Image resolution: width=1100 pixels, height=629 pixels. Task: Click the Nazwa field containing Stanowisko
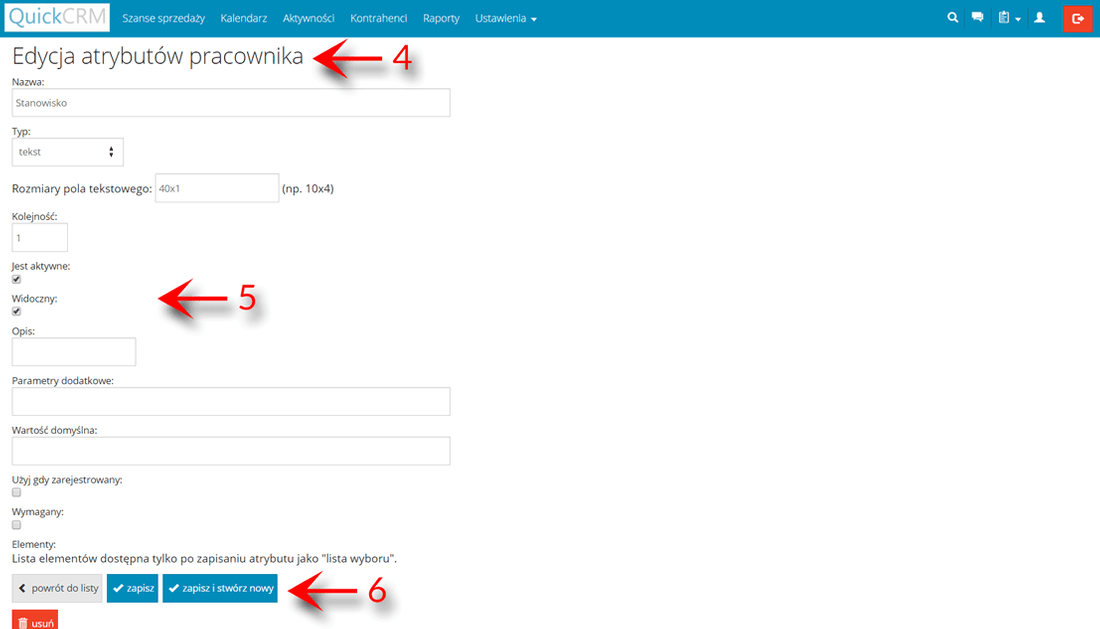pos(230,102)
